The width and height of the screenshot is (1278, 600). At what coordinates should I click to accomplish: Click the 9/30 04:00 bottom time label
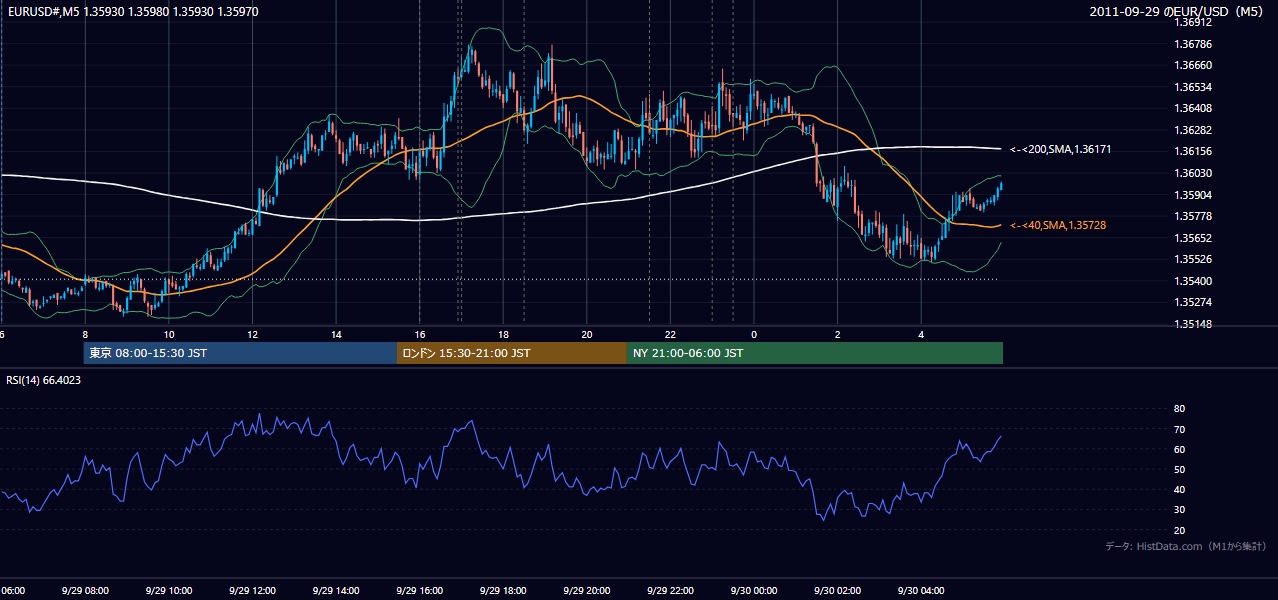(920, 591)
